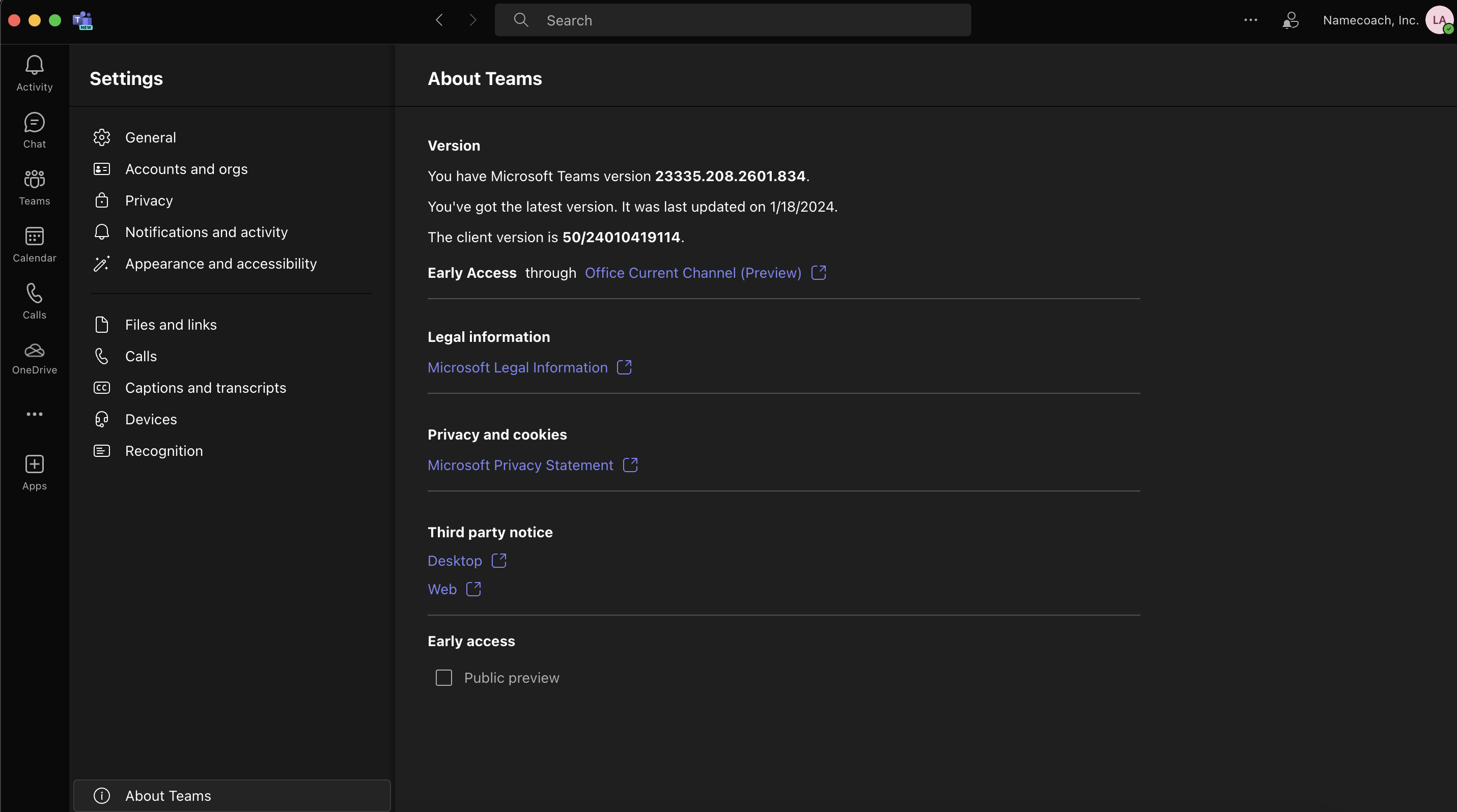Click the macOS green fullscreen button

click(55, 20)
